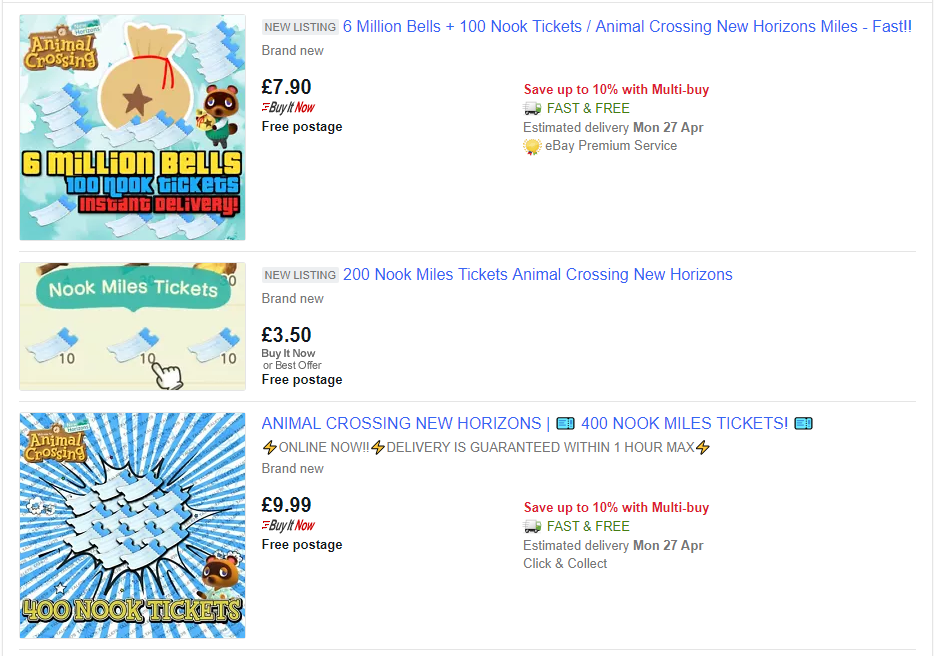Image resolution: width=934 pixels, height=656 pixels.
Task: Click the Multi-buy savings text on the £9.99 listing
Action: pyautogui.click(x=616, y=508)
